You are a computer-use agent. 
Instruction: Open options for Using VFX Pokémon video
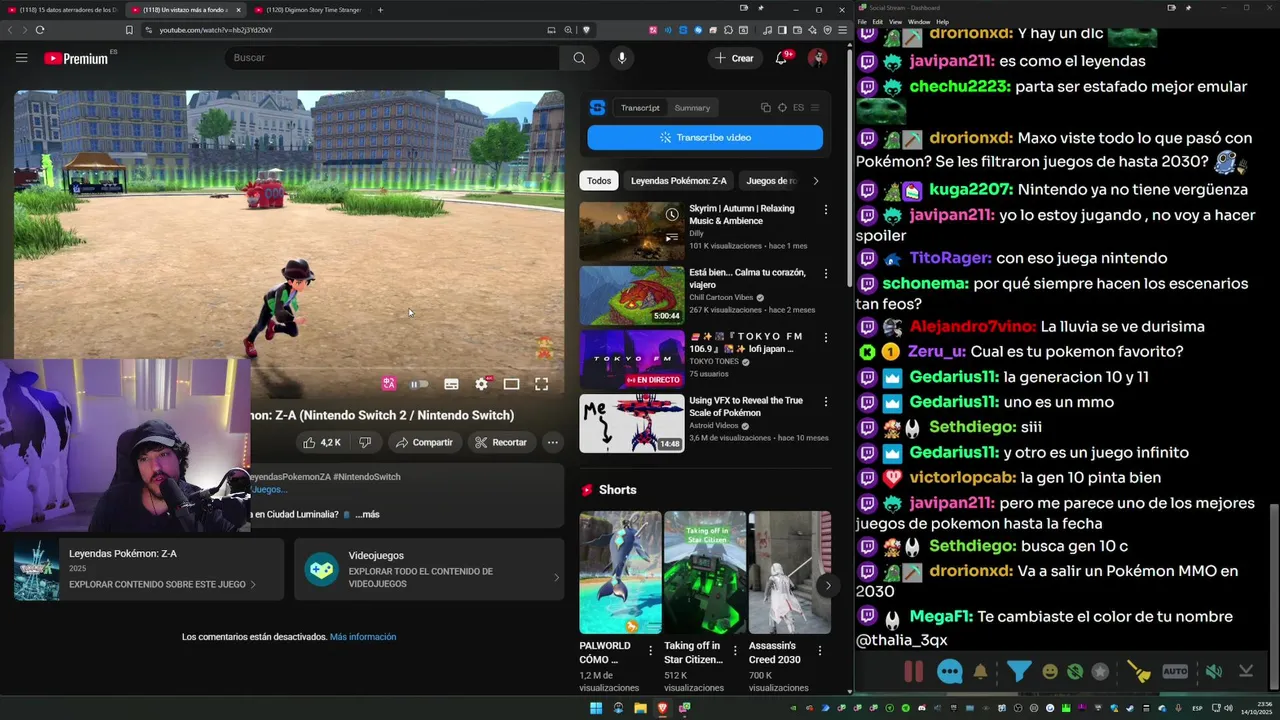[x=825, y=402]
